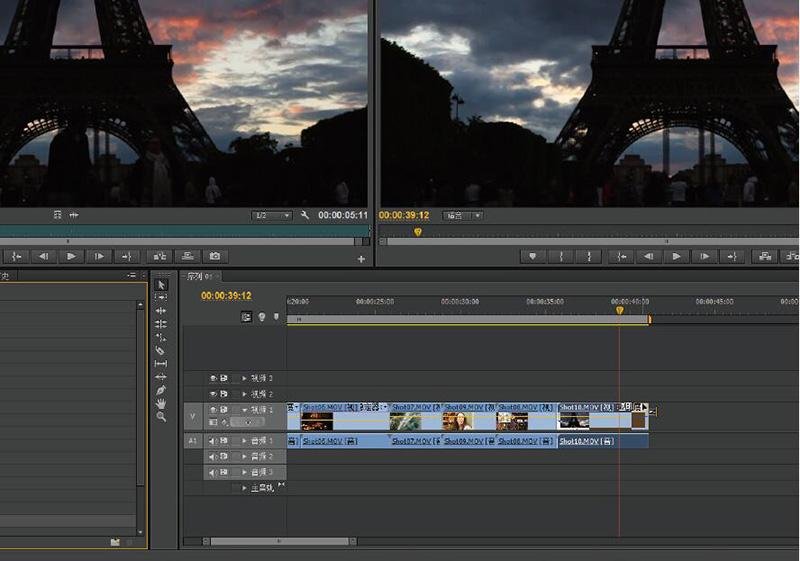Select the Razor tool

coord(161,351)
